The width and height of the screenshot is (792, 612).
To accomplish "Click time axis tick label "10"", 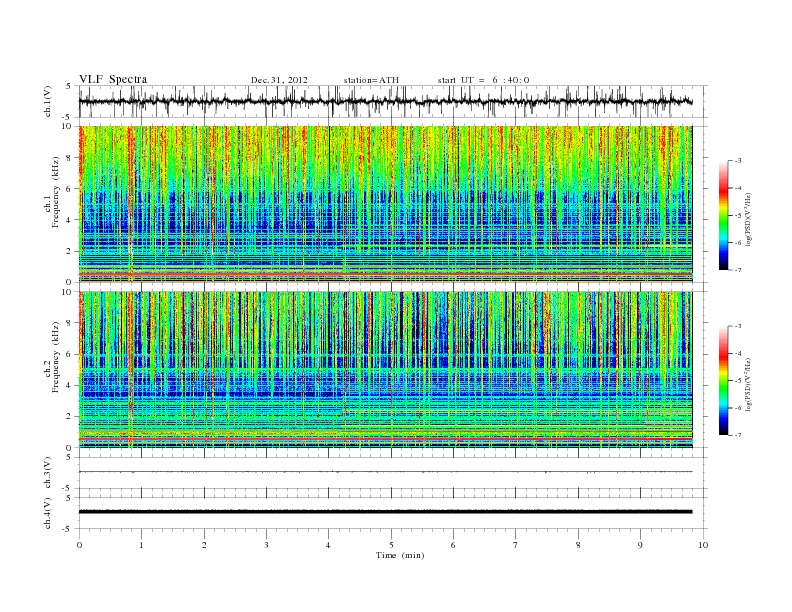I will click(x=703, y=545).
